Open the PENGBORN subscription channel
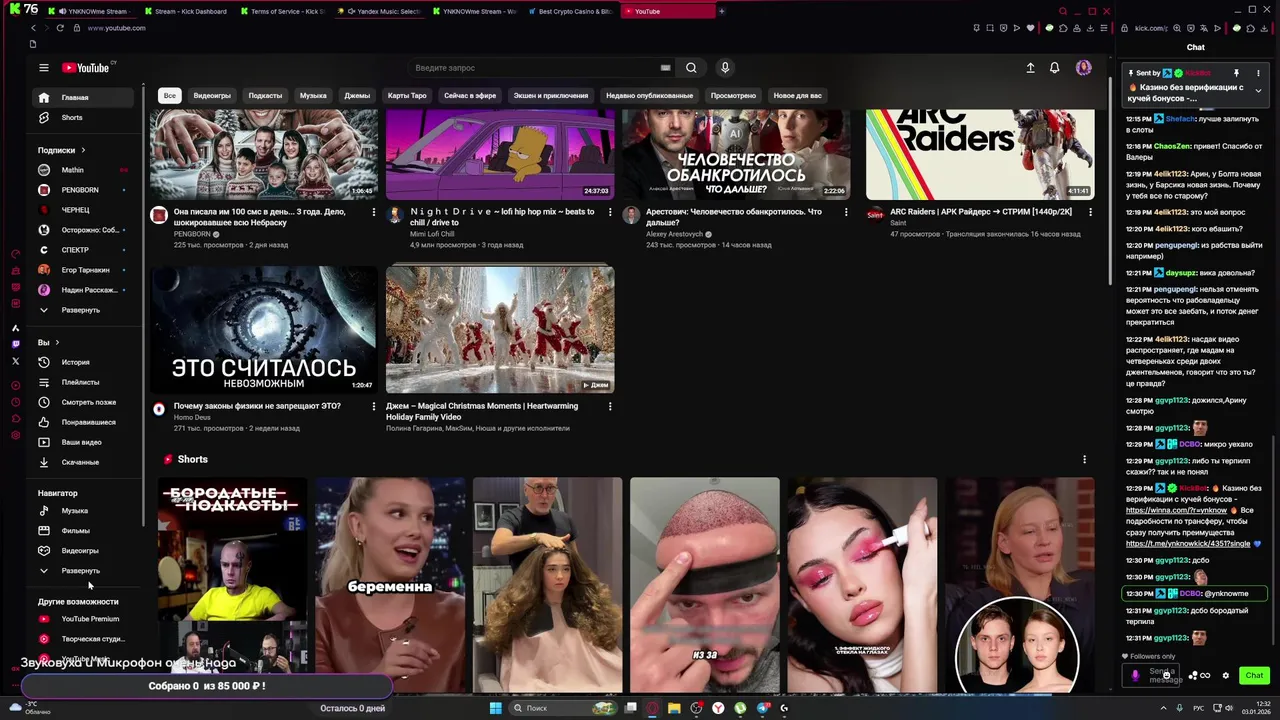 (x=82, y=190)
